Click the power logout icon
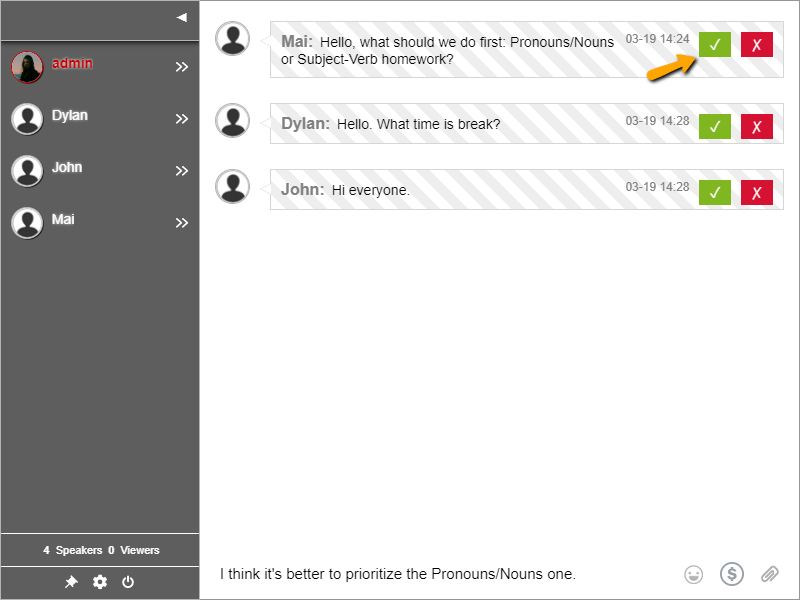Screen dimensions: 800x600 tap(128, 582)
